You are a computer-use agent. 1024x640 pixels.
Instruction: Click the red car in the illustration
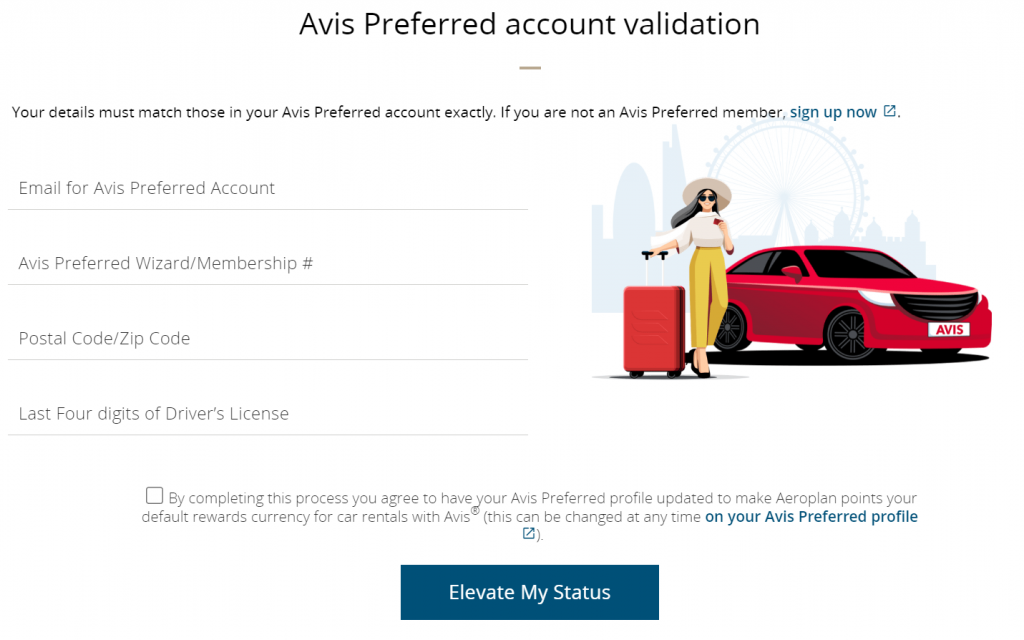pos(860,300)
